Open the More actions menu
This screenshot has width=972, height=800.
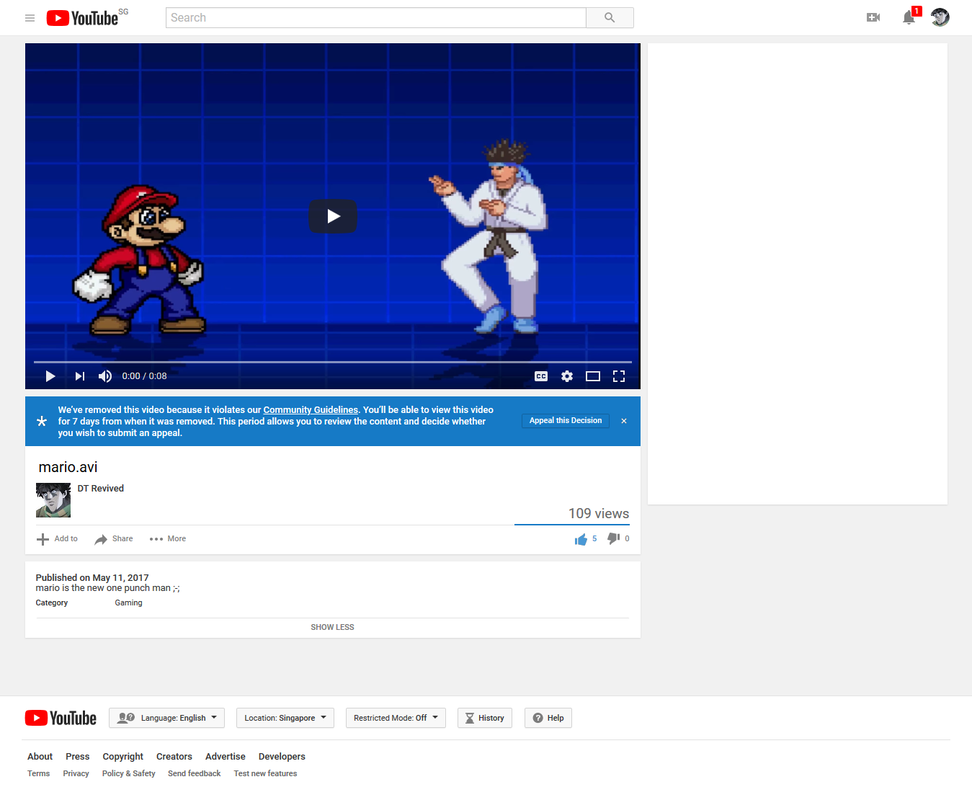[167, 539]
